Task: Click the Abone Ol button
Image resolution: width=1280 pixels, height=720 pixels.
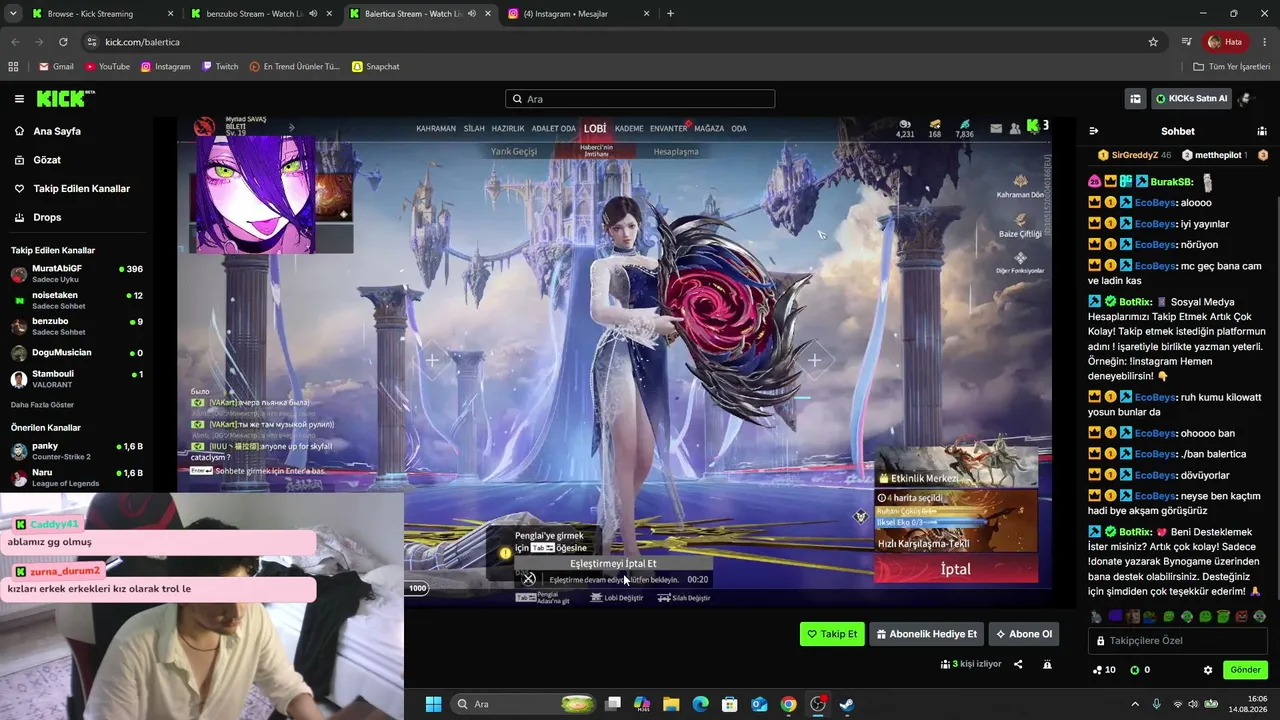Action: click(1024, 634)
